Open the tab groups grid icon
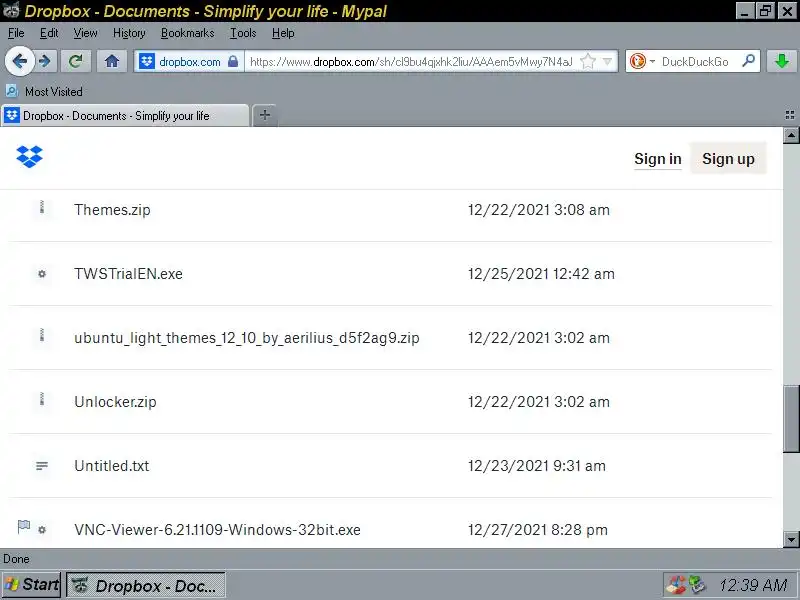The width and height of the screenshot is (800, 600). [790, 115]
